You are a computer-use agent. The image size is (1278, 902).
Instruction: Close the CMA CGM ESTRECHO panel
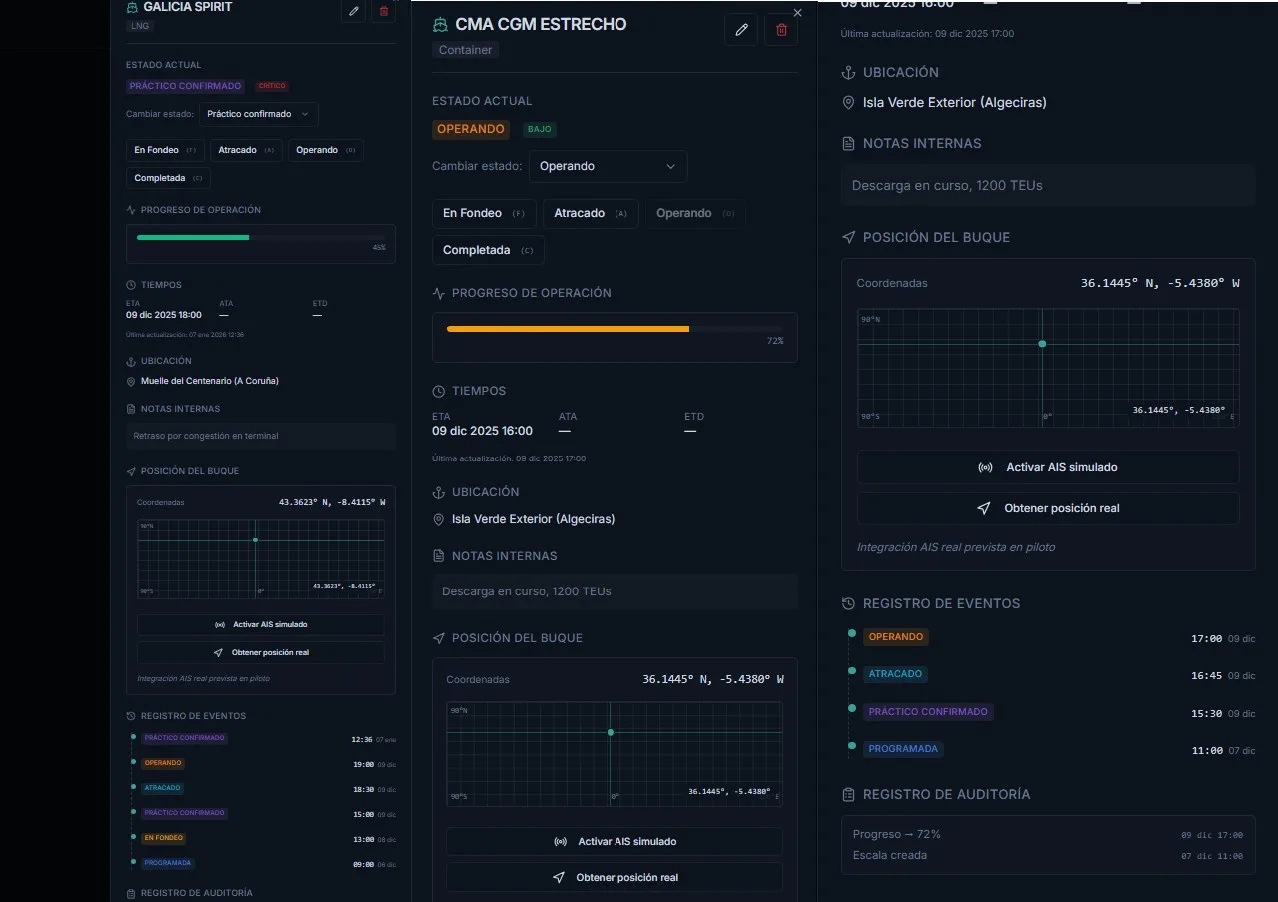click(x=797, y=13)
